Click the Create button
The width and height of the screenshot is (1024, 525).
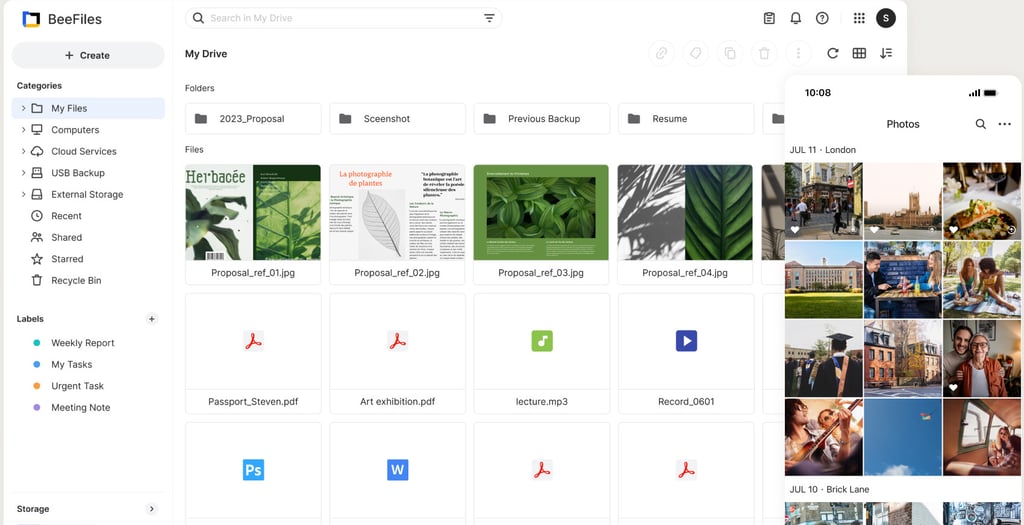[x=88, y=56]
